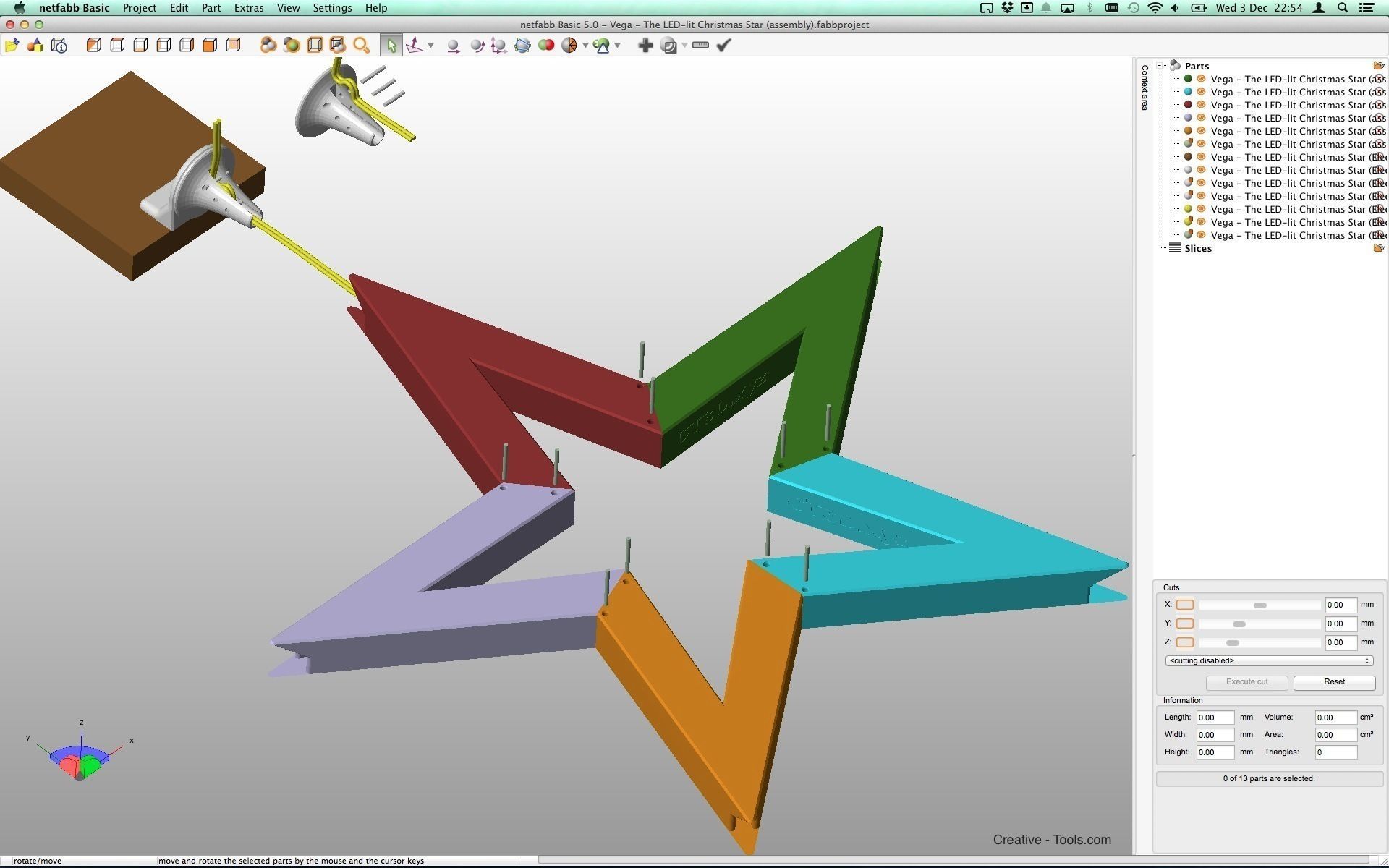Screen dimensions: 1389x868
Task: Click the measuring ruler tool icon
Action: (700, 46)
